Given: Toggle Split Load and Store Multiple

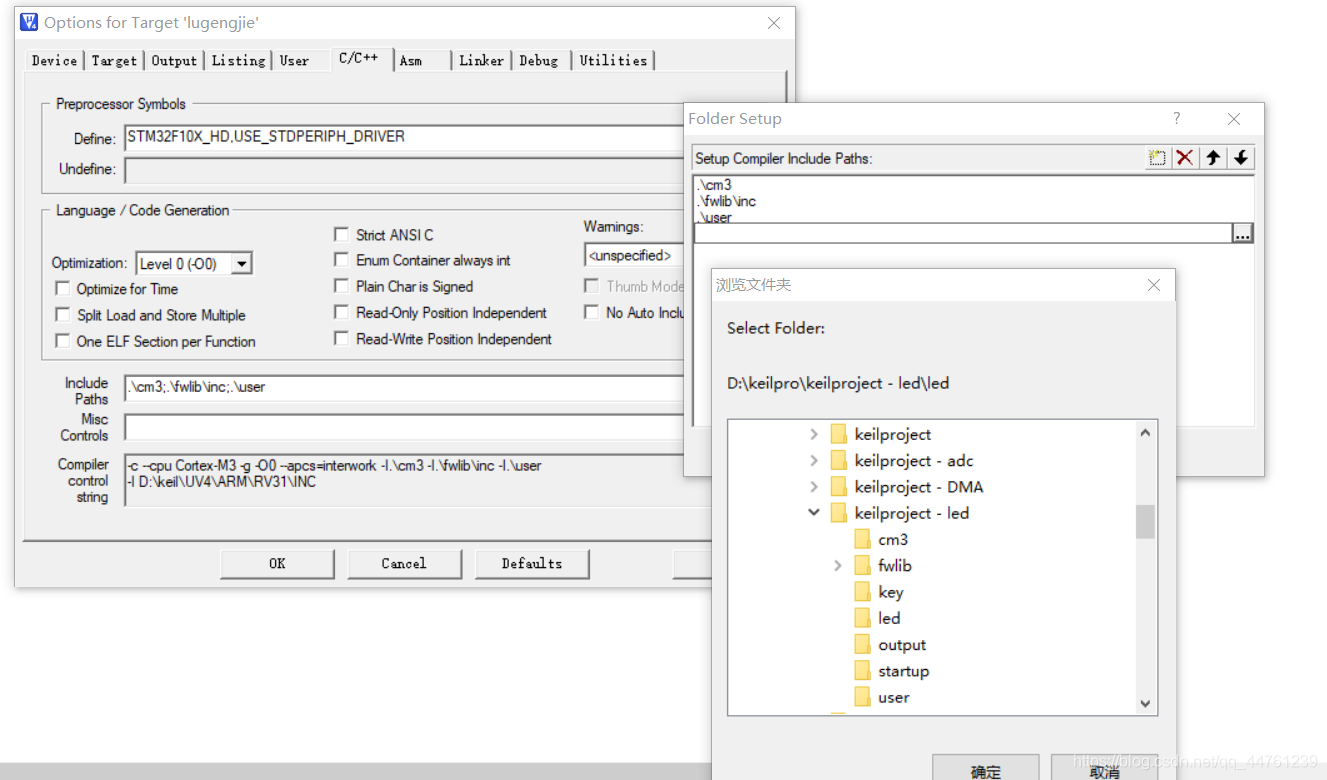Looking at the screenshot, I should click(62, 315).
